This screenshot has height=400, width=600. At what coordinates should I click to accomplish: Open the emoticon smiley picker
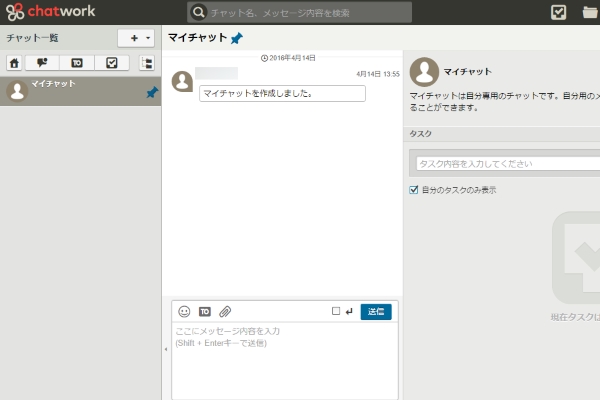pyautogui.click(x=184, y=312)
